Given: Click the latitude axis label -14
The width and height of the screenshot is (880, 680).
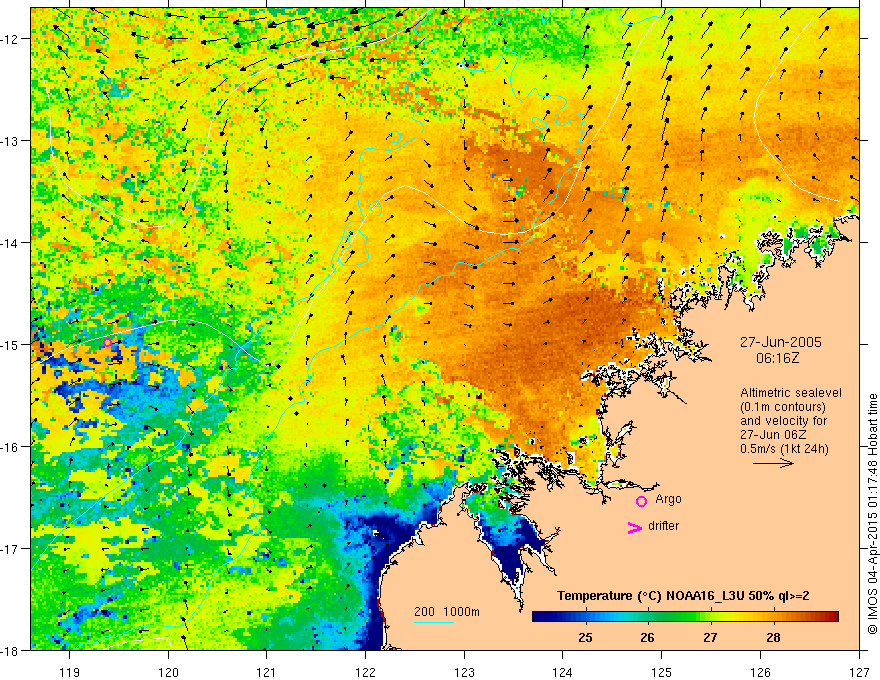Looking at the screenshot, I should (10, 242).
